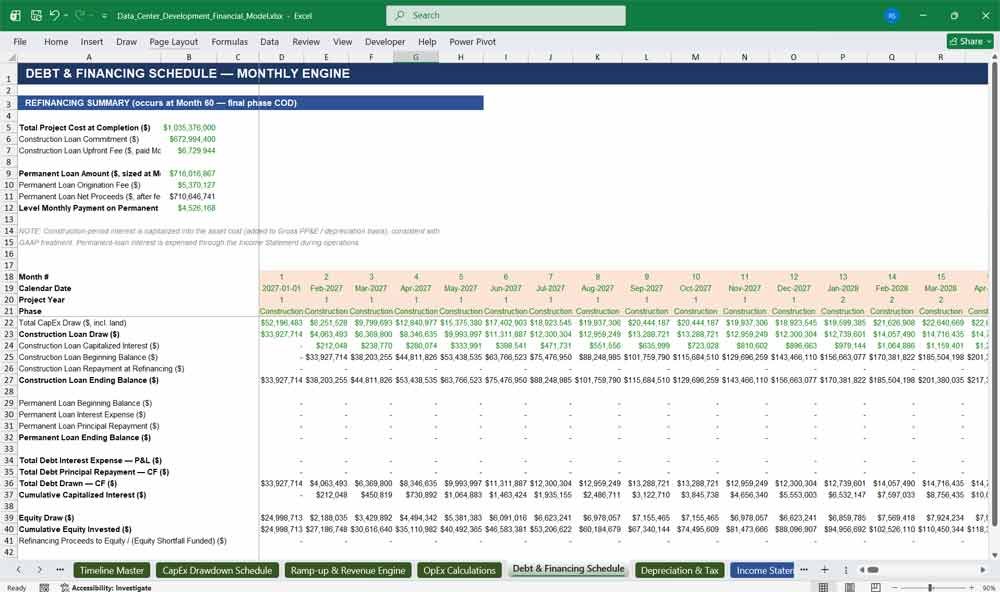Open Customize Quick Access Toolbar dropdown
The height and width of the screenshot is (592, 1000).
[104, 16]
